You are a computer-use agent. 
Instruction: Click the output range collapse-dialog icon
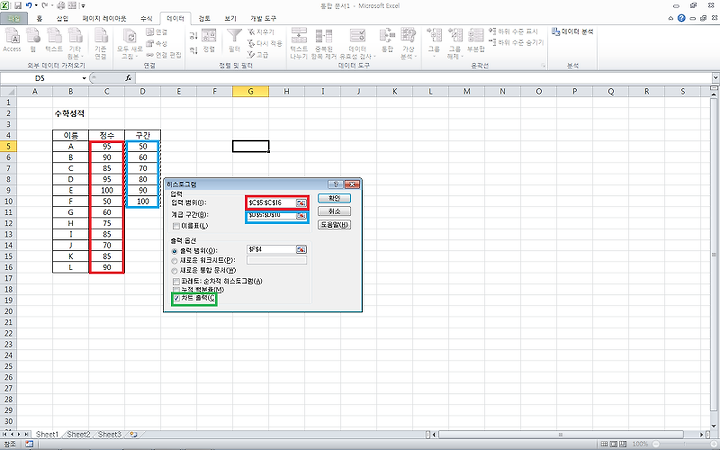pos(301,249)
